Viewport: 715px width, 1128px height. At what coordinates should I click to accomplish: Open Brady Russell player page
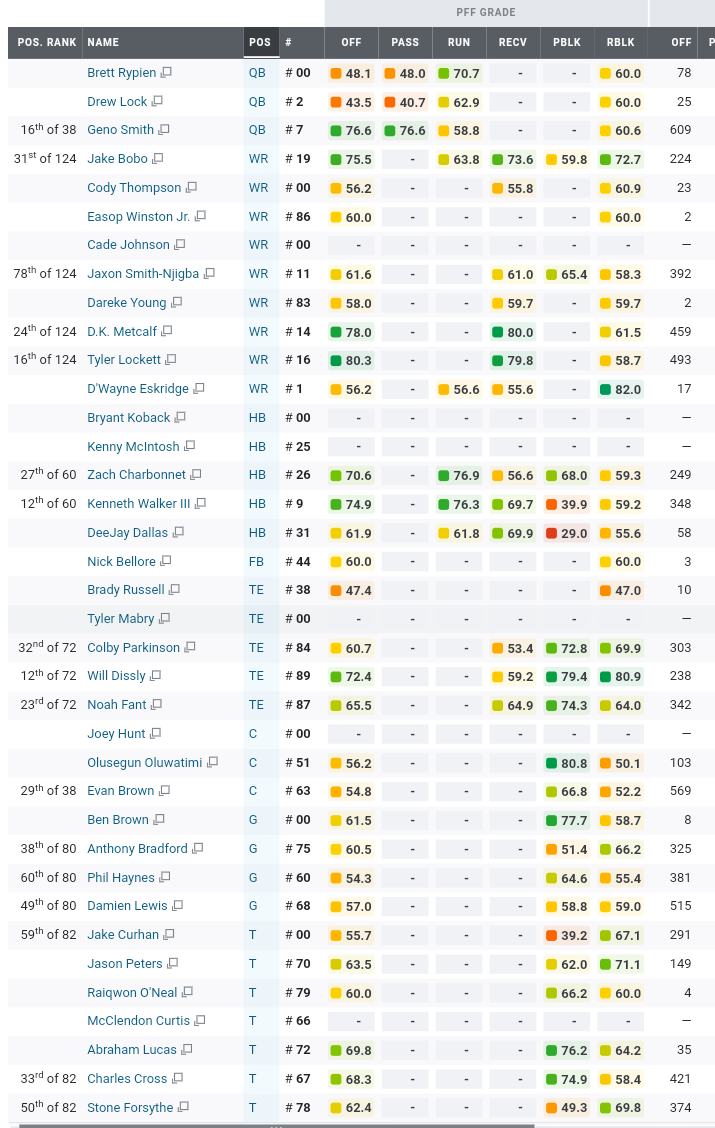click(x=126, y=589)
